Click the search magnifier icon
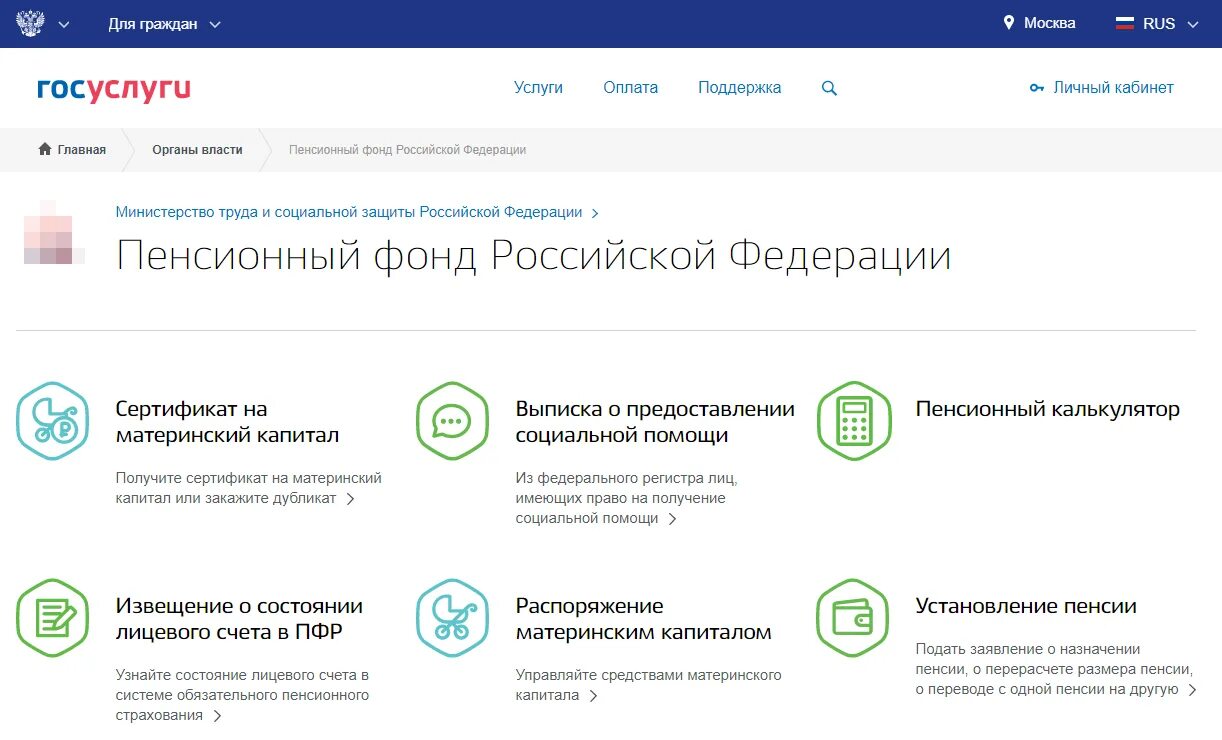 (829, 88)
